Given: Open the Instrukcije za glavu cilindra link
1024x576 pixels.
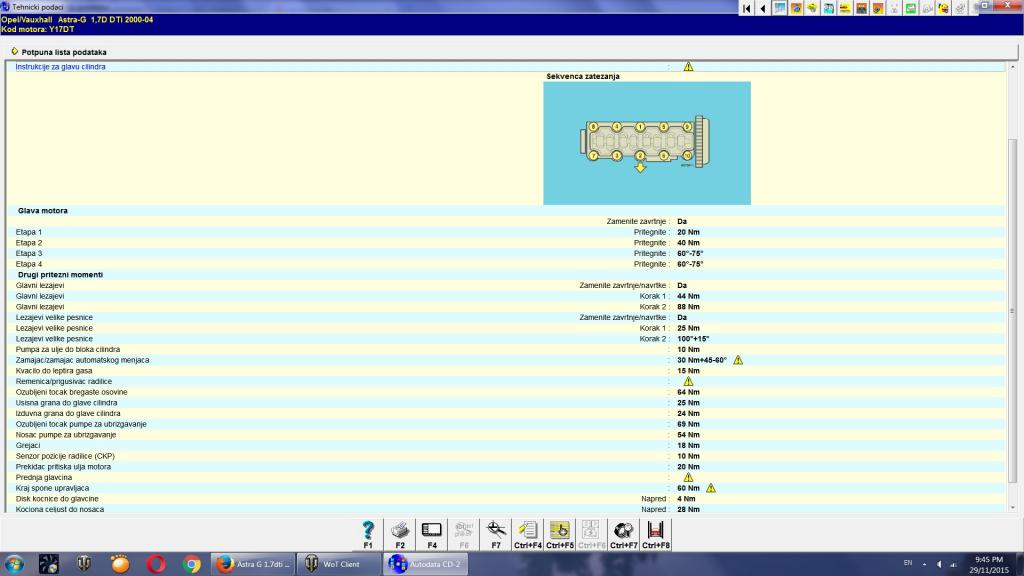Looking at the screenshot, I should point(60,67).
